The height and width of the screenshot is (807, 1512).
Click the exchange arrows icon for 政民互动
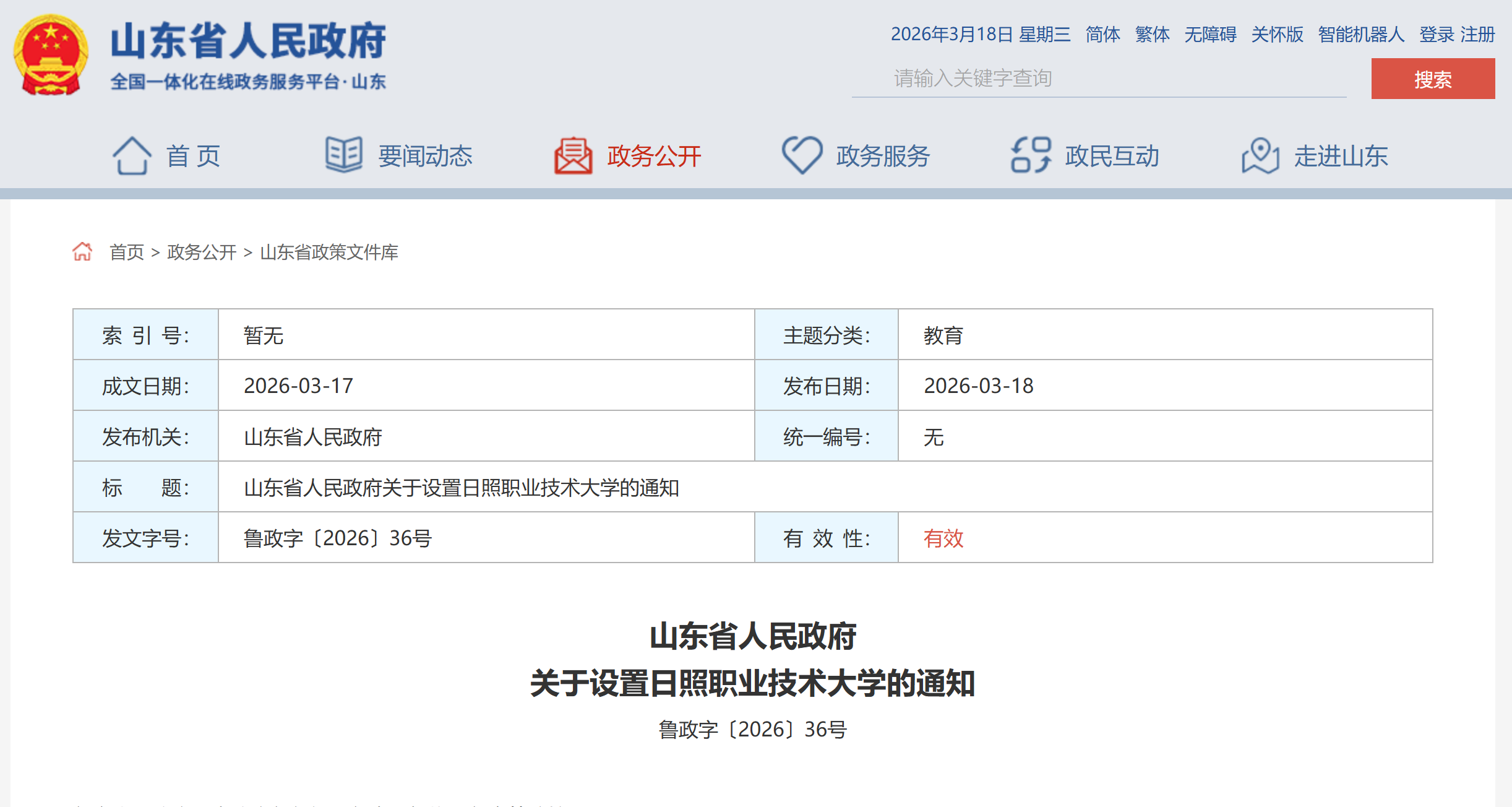[x=1031, y=155]
